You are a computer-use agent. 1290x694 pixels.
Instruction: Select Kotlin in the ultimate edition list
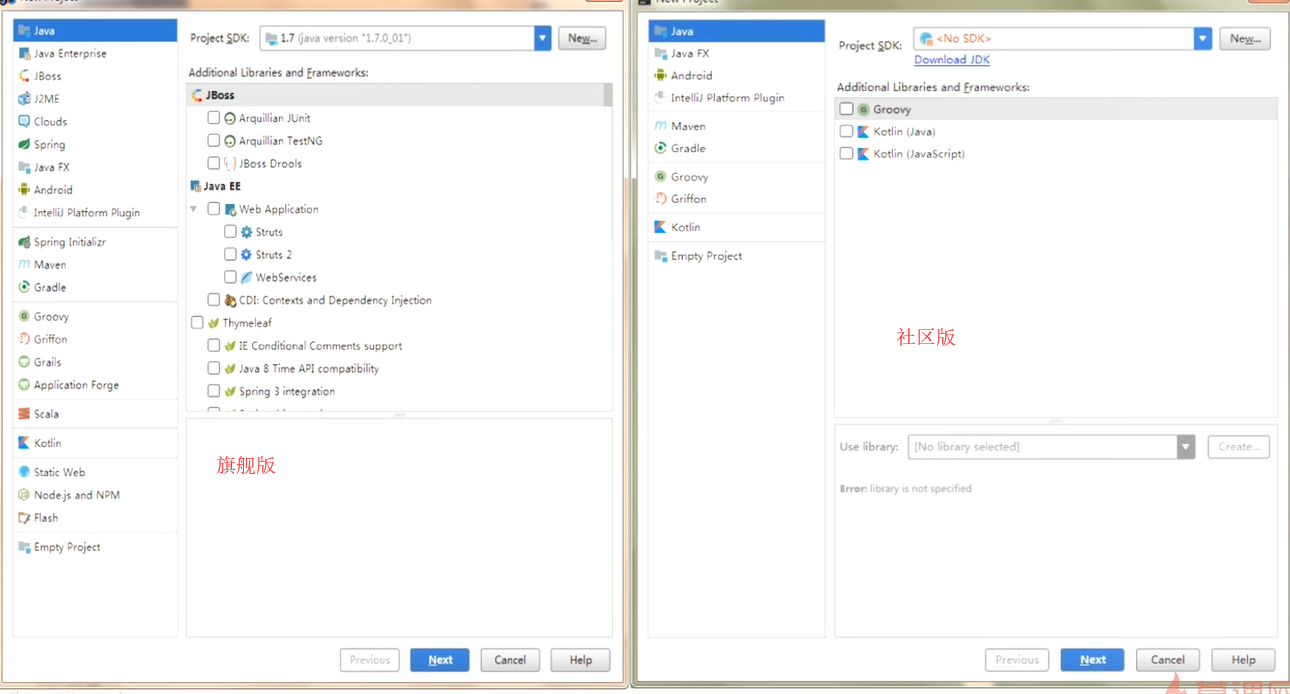[x=47, y=443]
